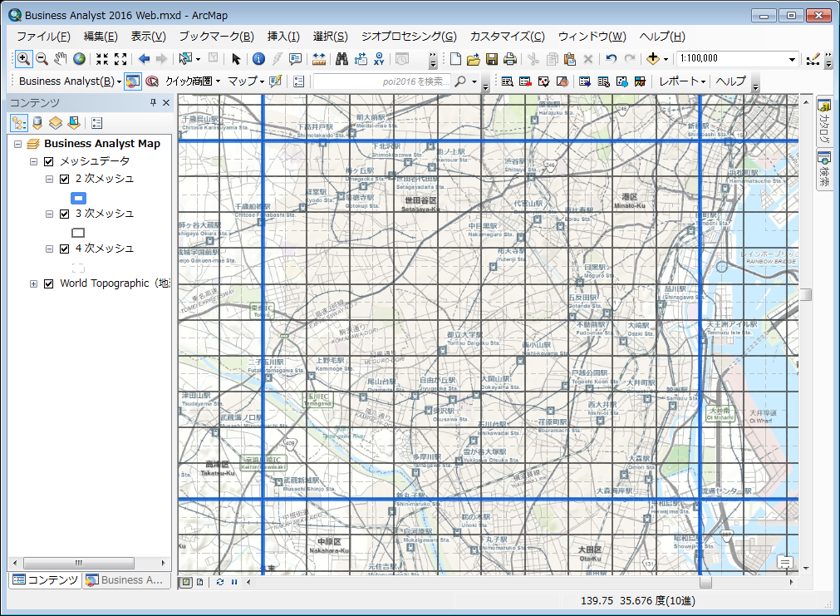Viewport: 840px width, 616px height.
Task: Click the Paste clipboard icon
Action: (x=570, y=58)
